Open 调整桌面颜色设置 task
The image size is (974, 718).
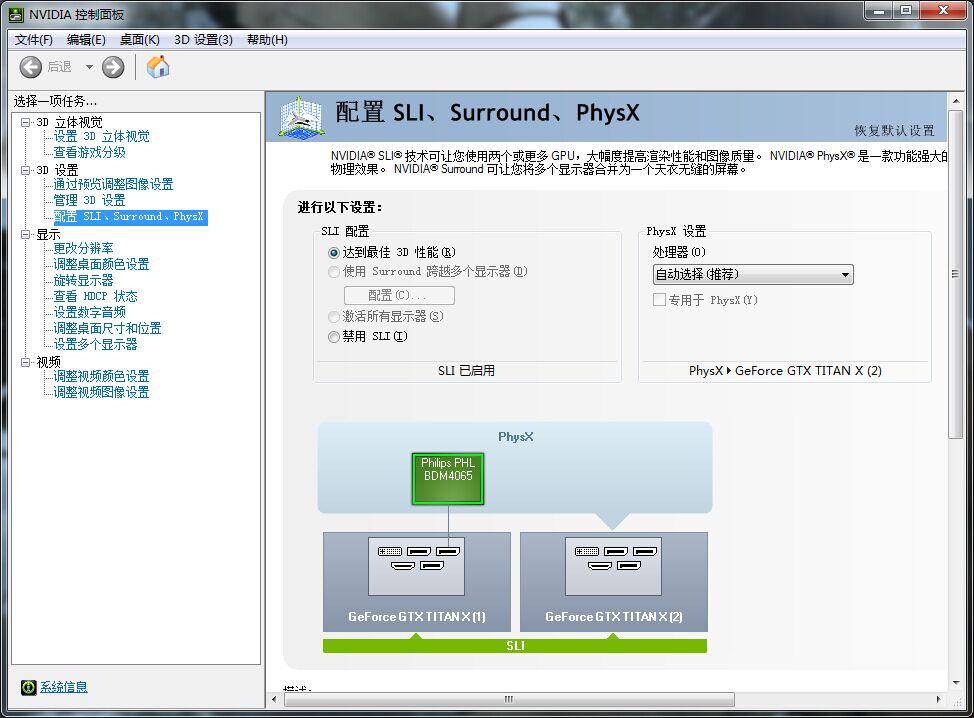[101, 265]
